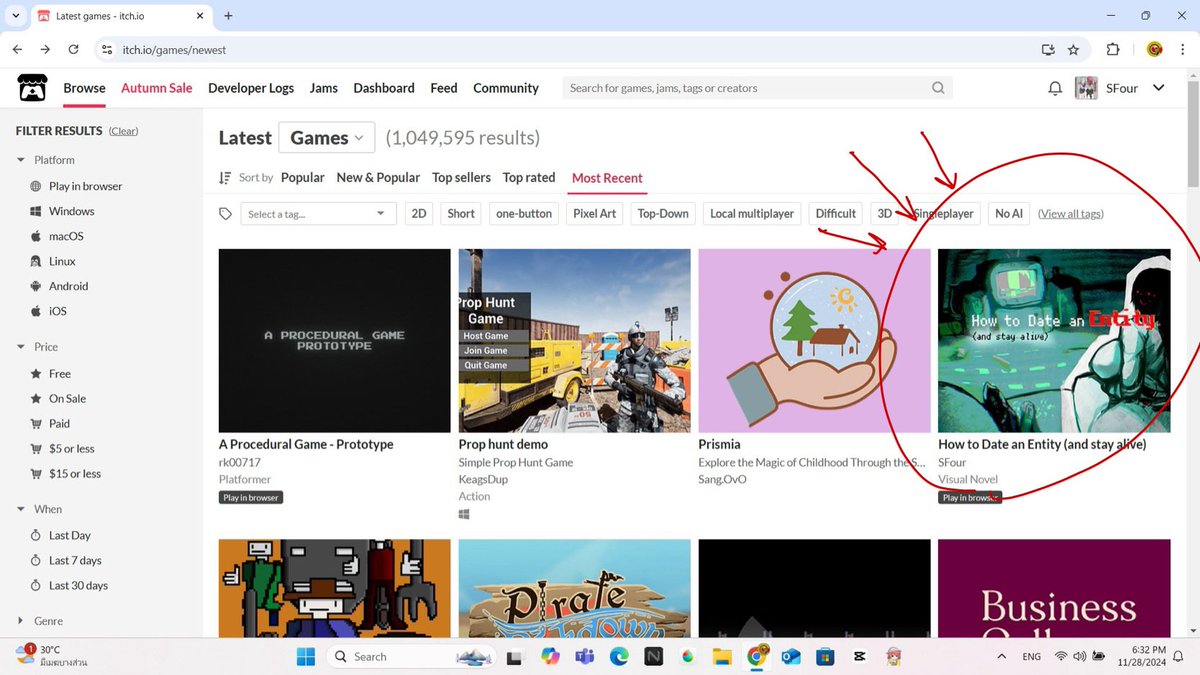Open Developer Logs in navigation
Viewport: 1200px width, 675px height.
point(251,88)
